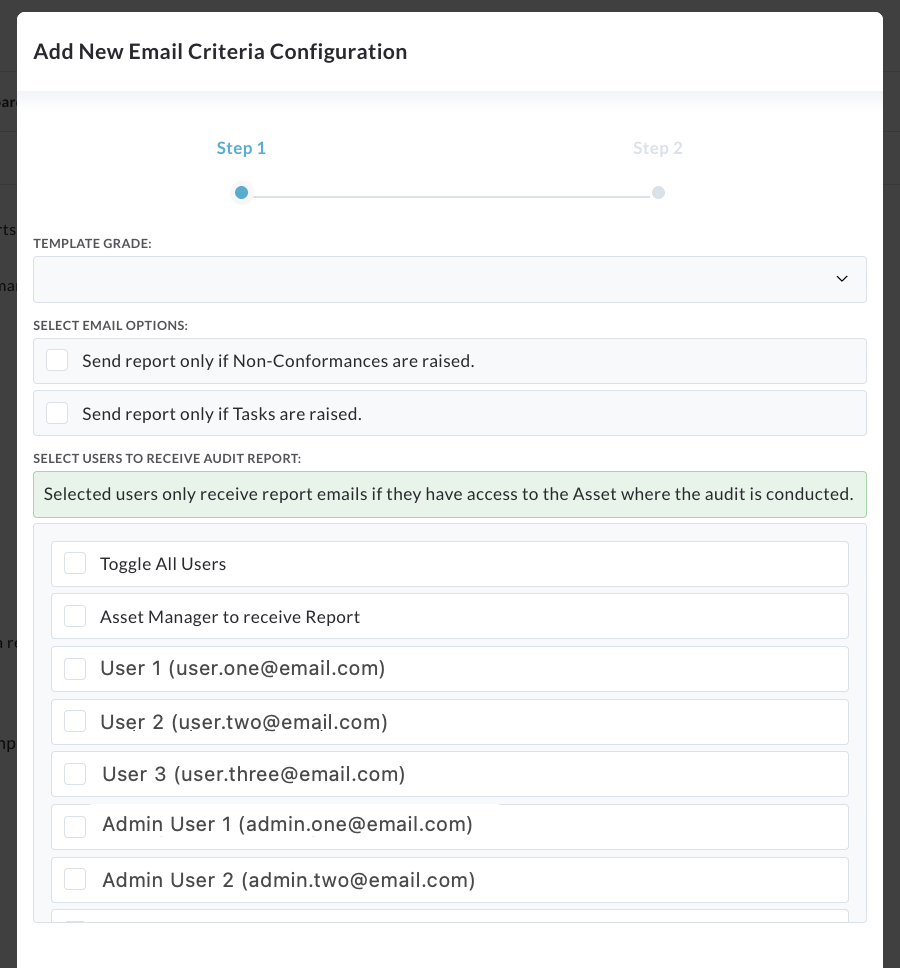
Task: Select User 3 (user.three@email.com) checkbox
Action: [75, 774]
